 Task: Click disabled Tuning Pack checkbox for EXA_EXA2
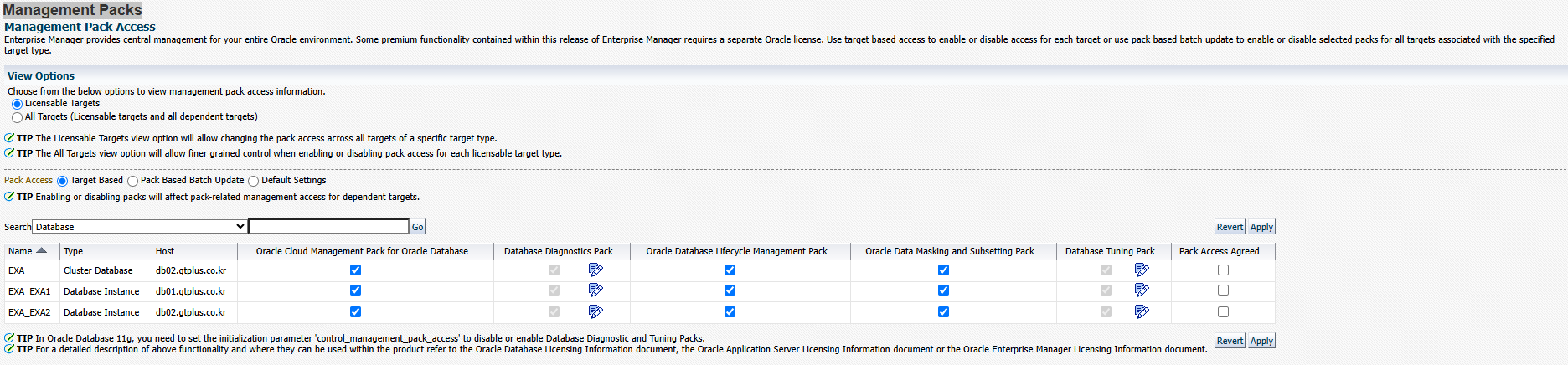point(1106,311)
